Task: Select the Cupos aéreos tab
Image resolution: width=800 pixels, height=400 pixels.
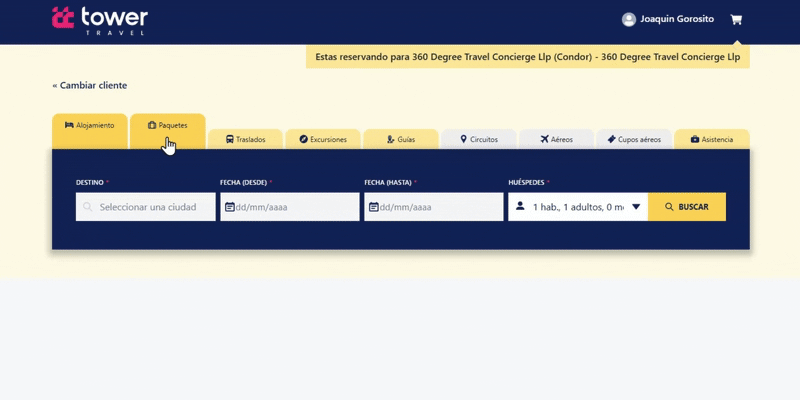Action: pyautogui.click(x=634, y=140)
